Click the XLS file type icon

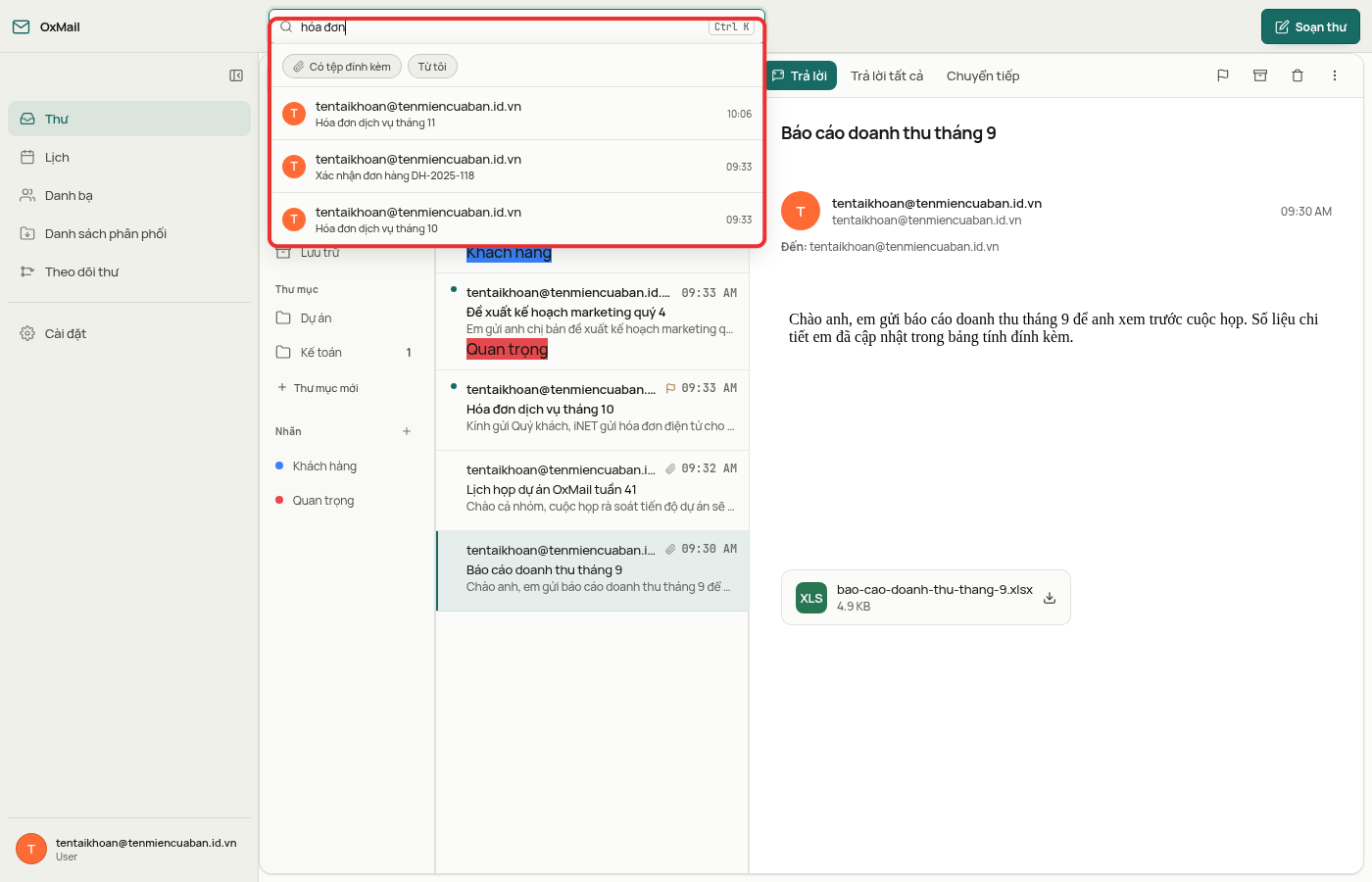(811, 598)
